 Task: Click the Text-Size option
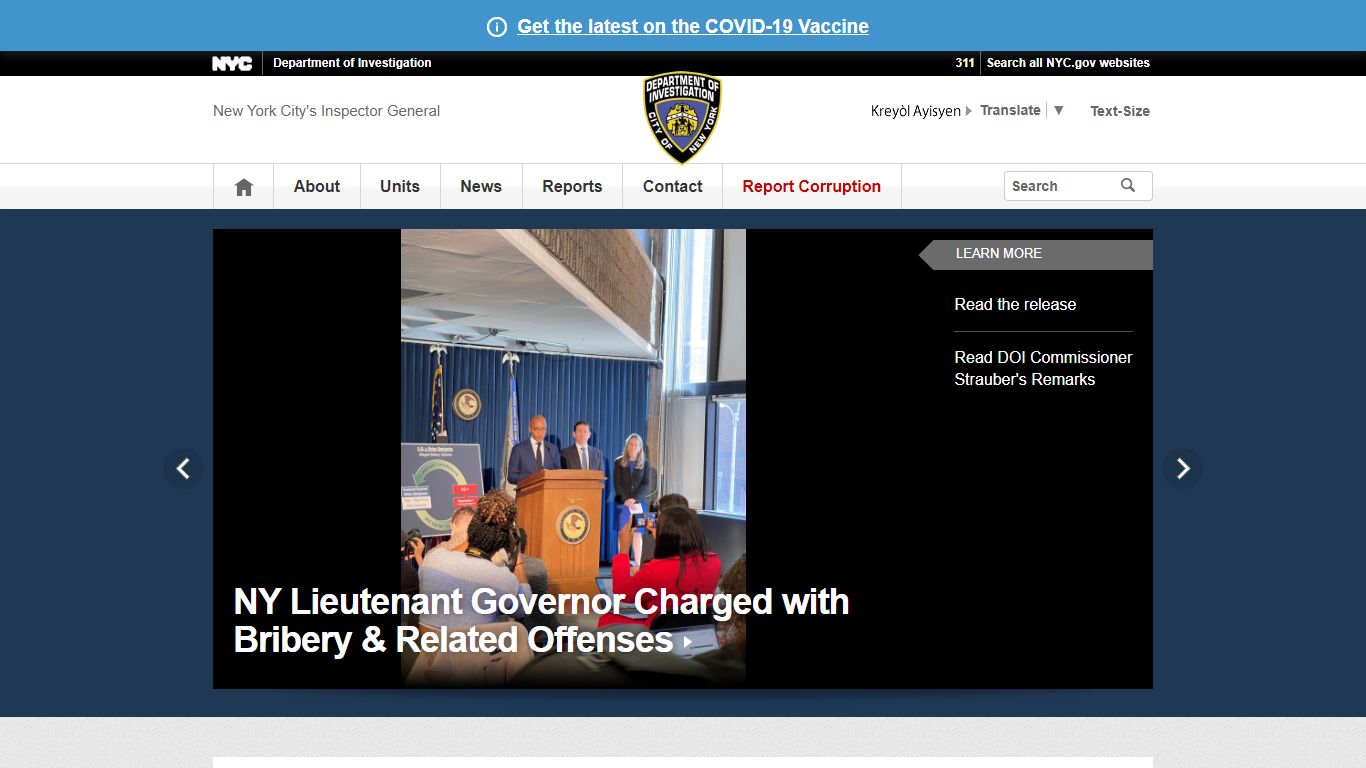[x=1120, y=111]
